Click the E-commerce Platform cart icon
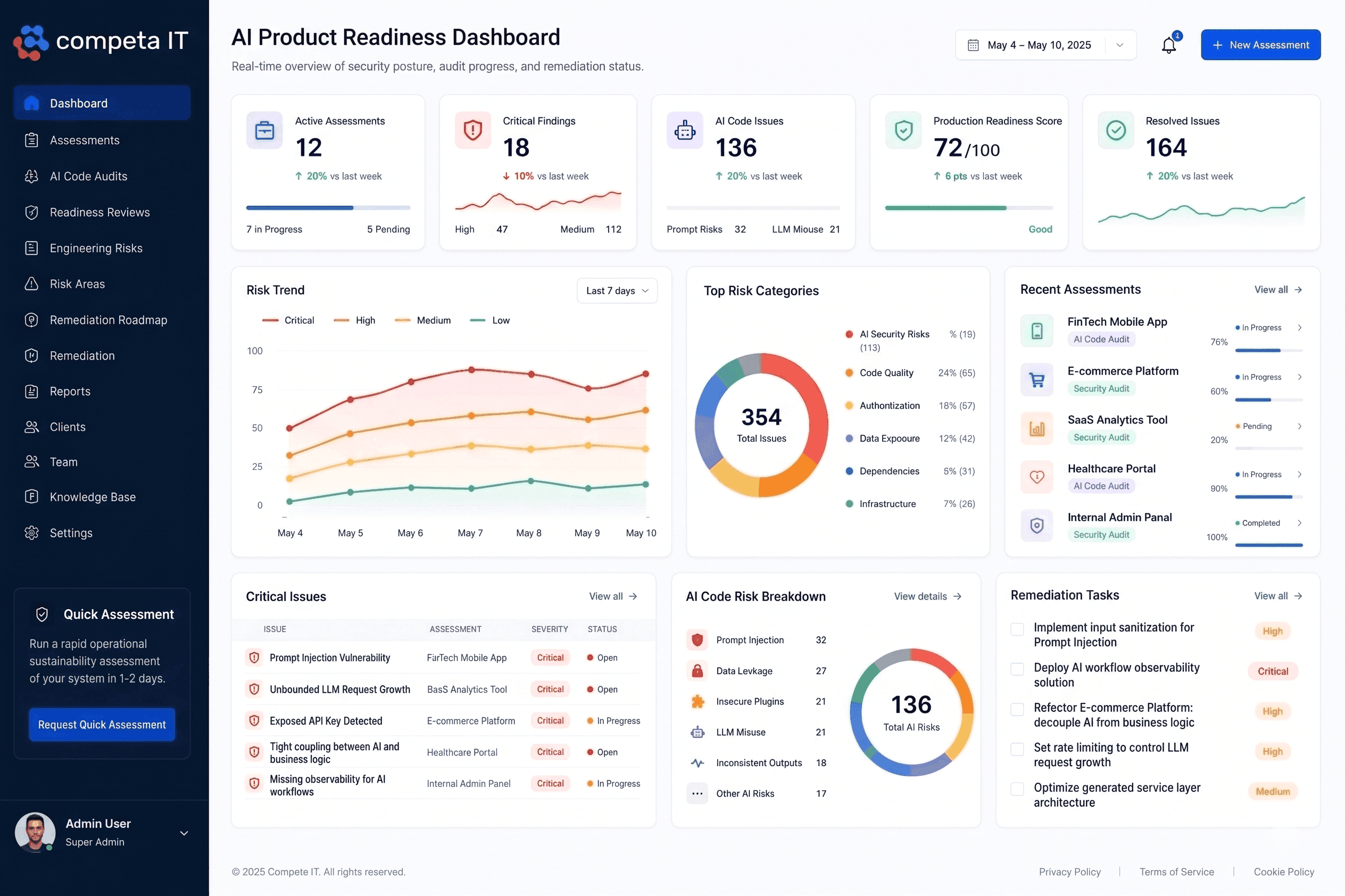Screen dimensions: 1345x896 1036,379
